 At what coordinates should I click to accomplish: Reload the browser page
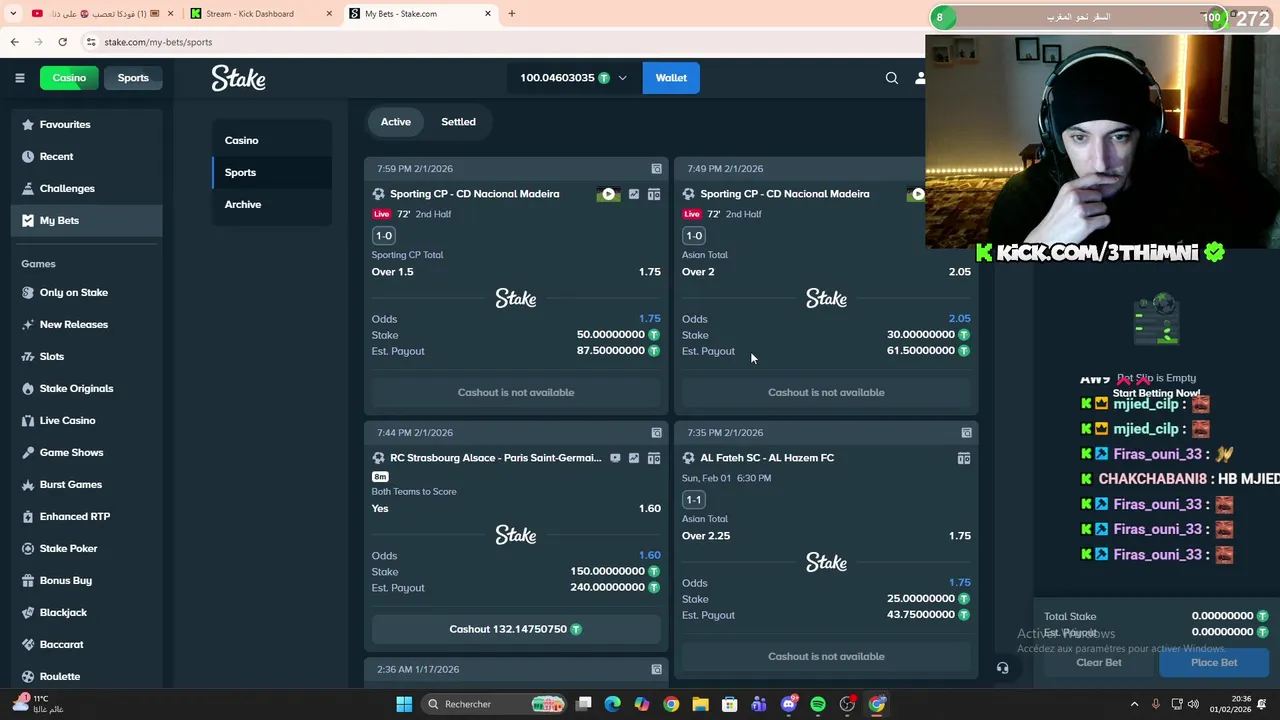[x=62, y=42]
